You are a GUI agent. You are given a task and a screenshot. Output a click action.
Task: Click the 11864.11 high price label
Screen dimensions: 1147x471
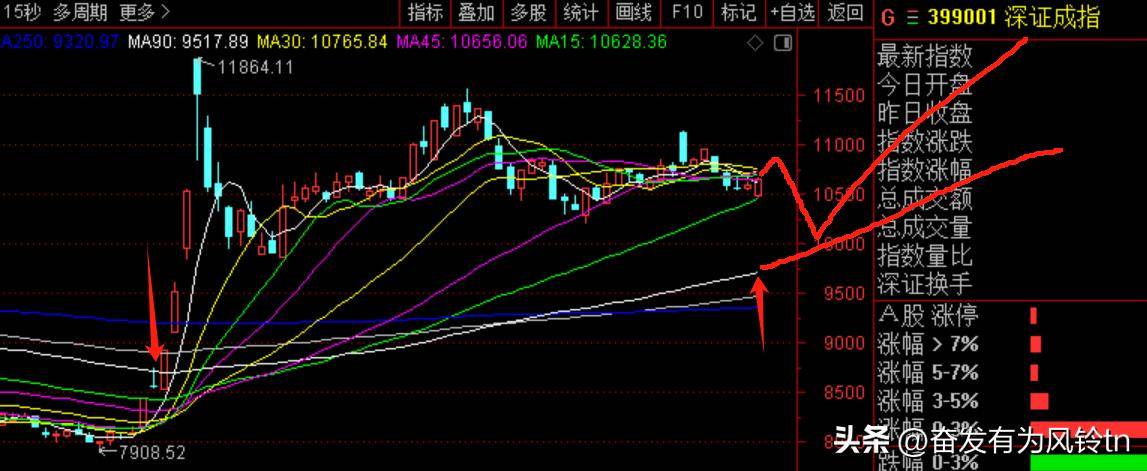point(255,68)
